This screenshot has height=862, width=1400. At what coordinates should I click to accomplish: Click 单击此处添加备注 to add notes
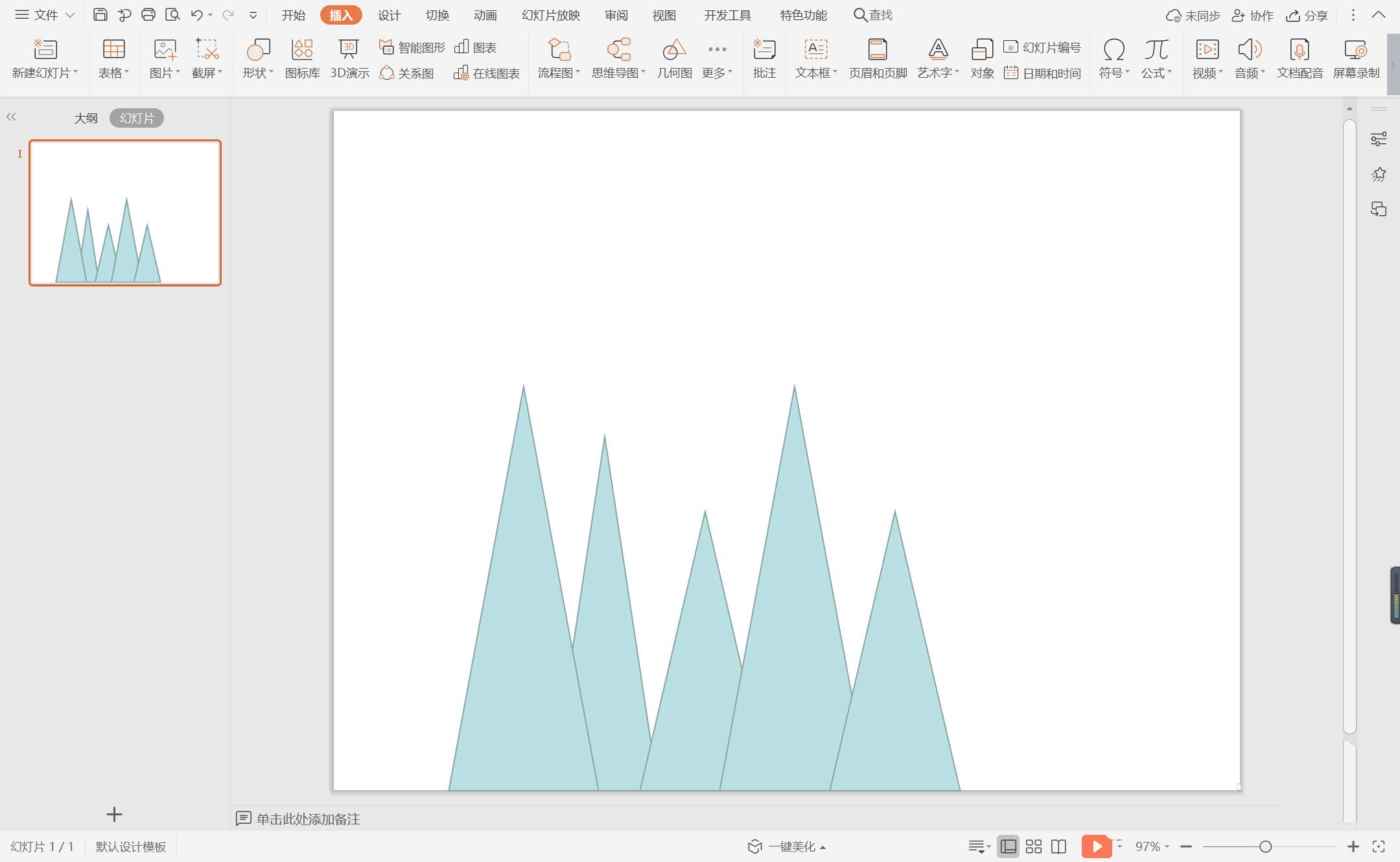point(308,819)
